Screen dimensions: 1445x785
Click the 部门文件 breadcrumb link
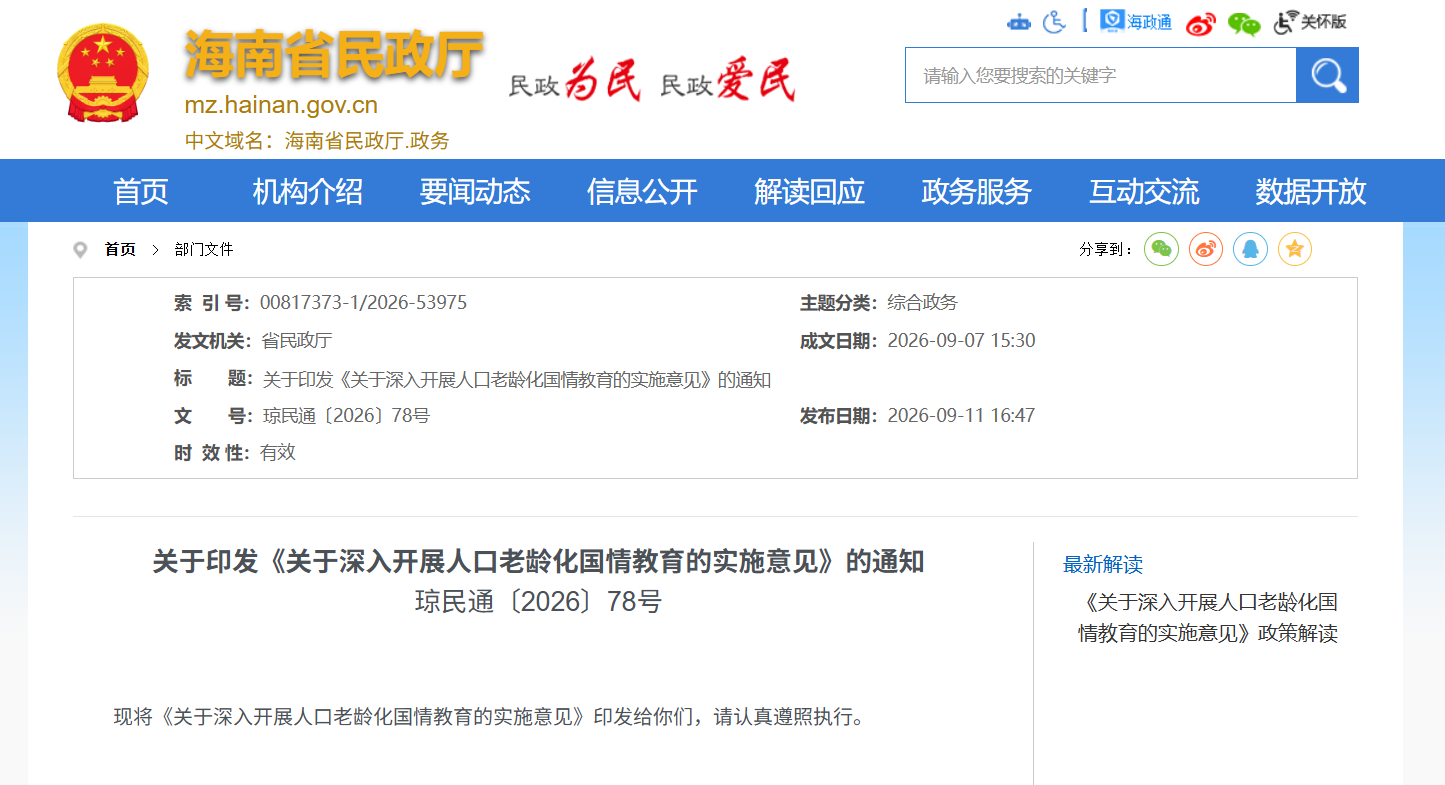(204, 249)
